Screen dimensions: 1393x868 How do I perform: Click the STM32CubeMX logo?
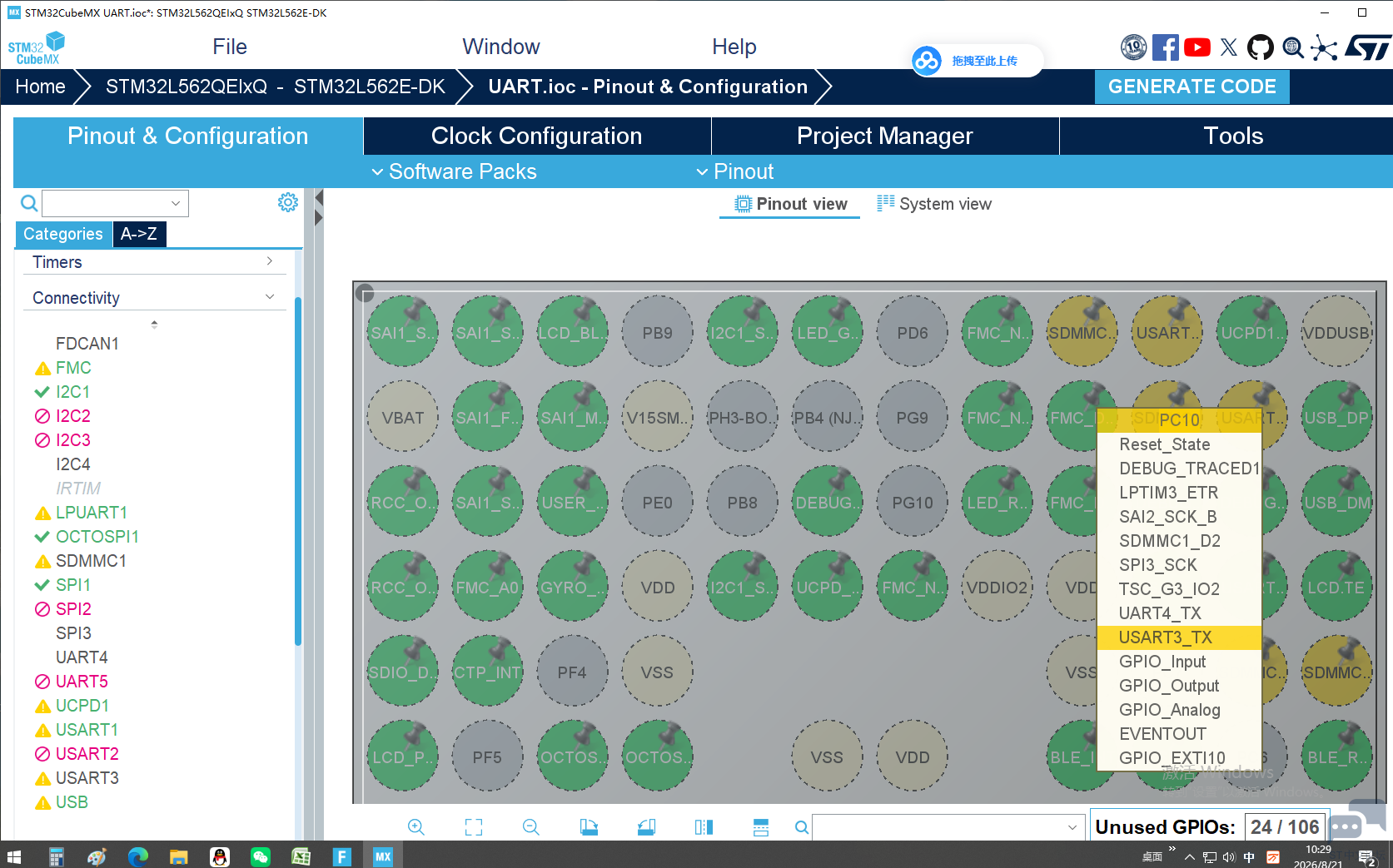coord(37,48)
